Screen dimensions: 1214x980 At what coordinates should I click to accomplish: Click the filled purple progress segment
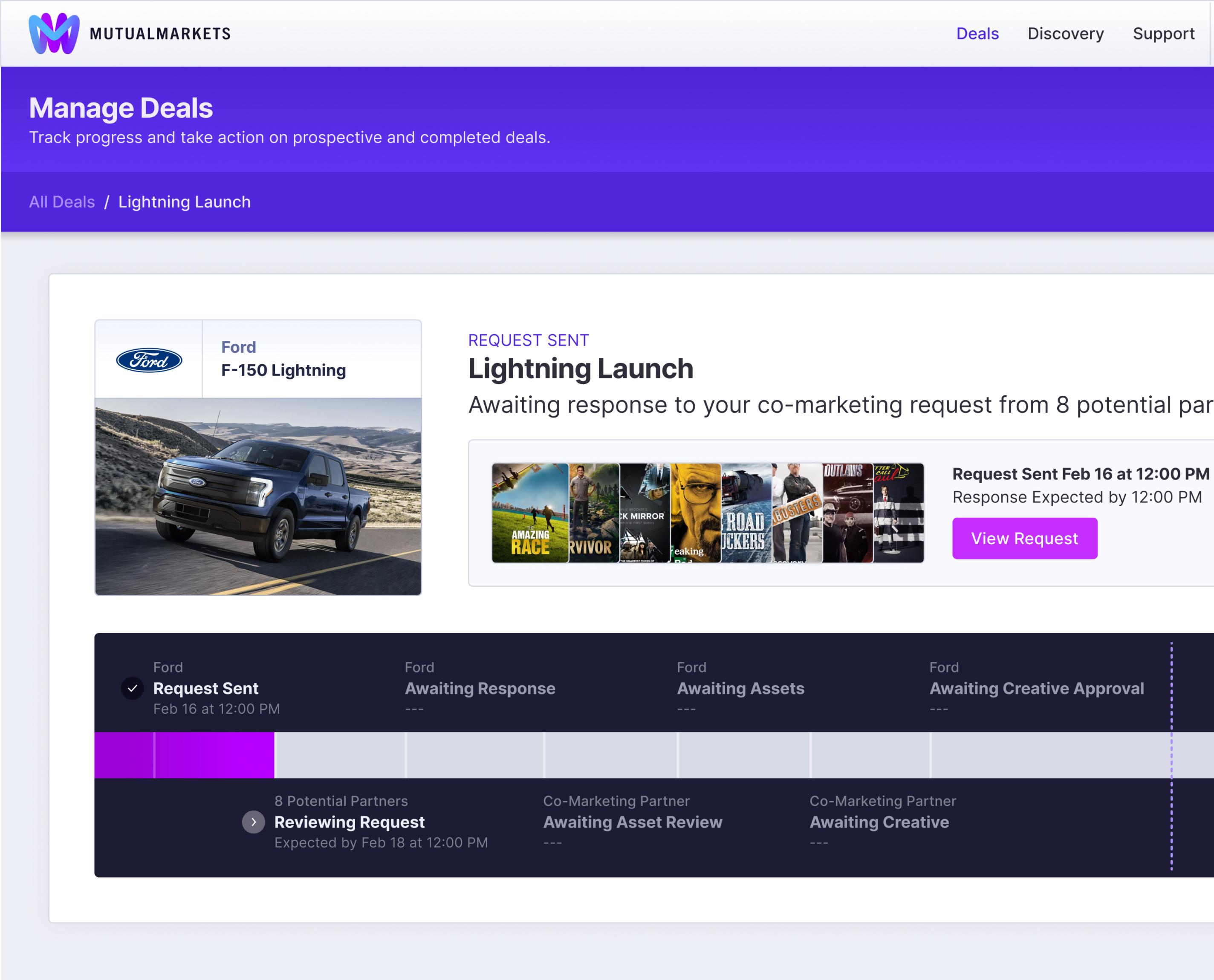coord(185,755)
